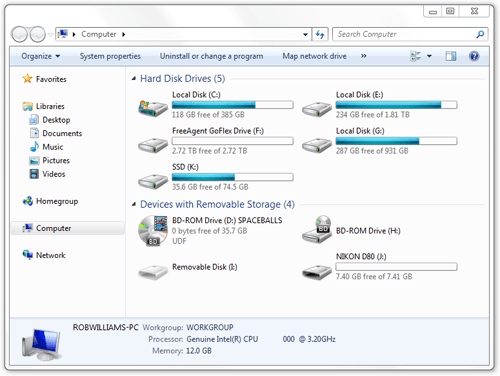Click the search magnifier icon
This screenshot has height=376, width=500.
coord(480,34)
